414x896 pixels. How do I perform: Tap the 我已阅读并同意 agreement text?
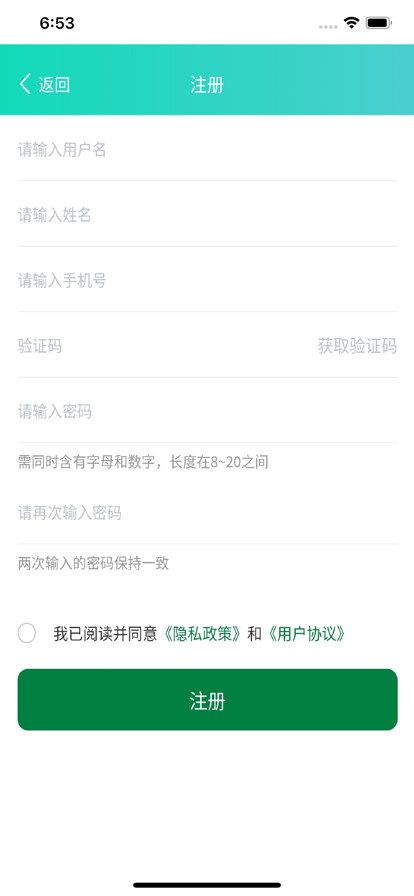coord(105,634)
